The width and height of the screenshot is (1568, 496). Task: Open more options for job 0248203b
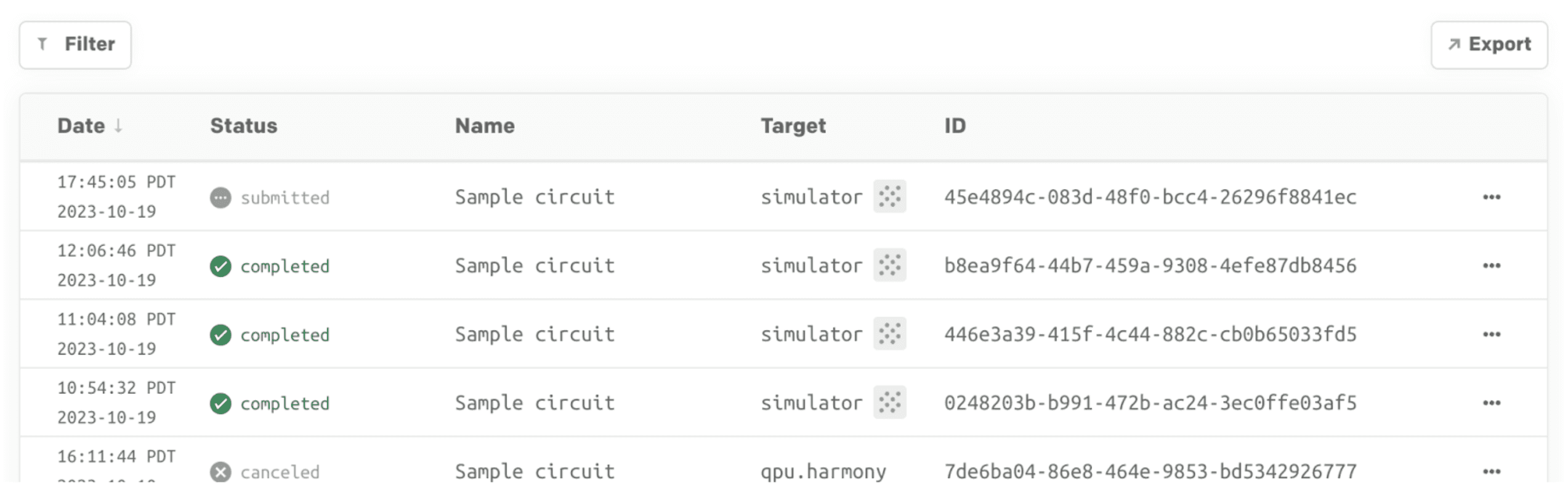1491,403
